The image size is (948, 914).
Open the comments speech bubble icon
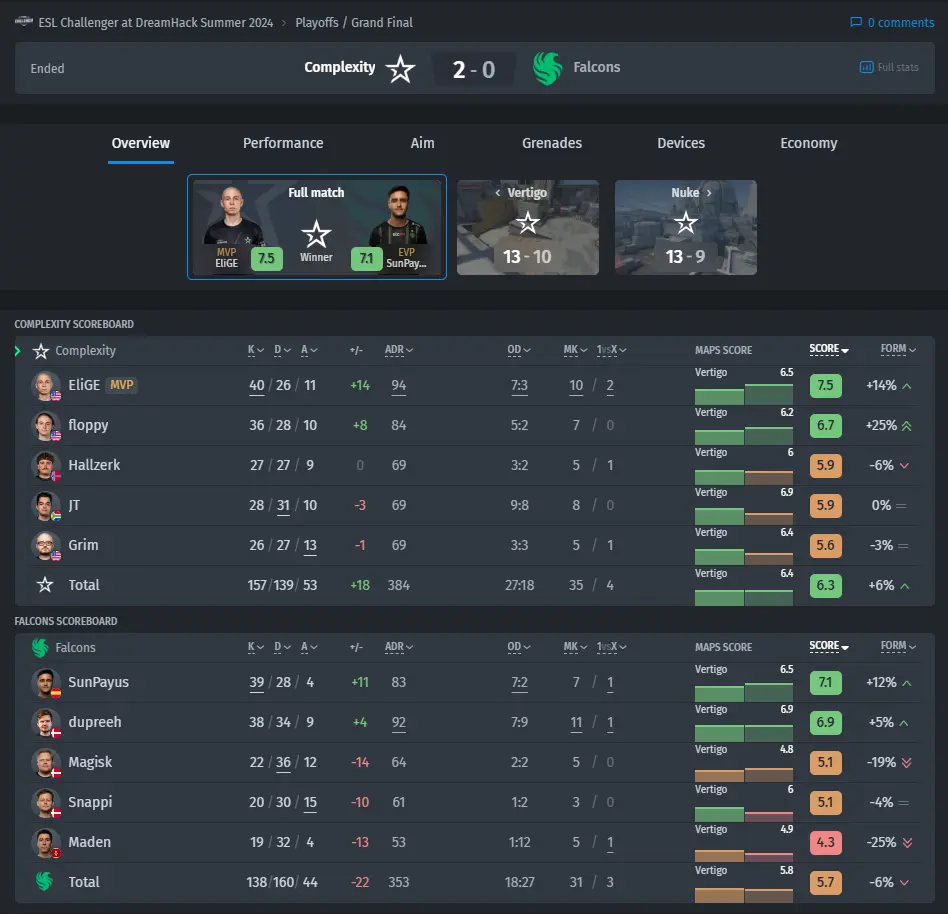pos(855,22)
